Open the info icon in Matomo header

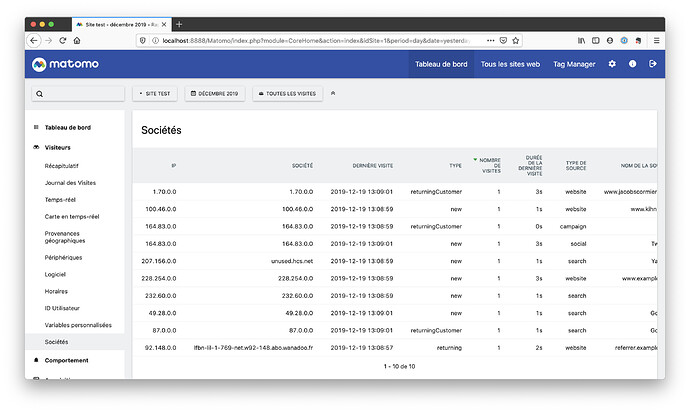[x=632, y=64]
